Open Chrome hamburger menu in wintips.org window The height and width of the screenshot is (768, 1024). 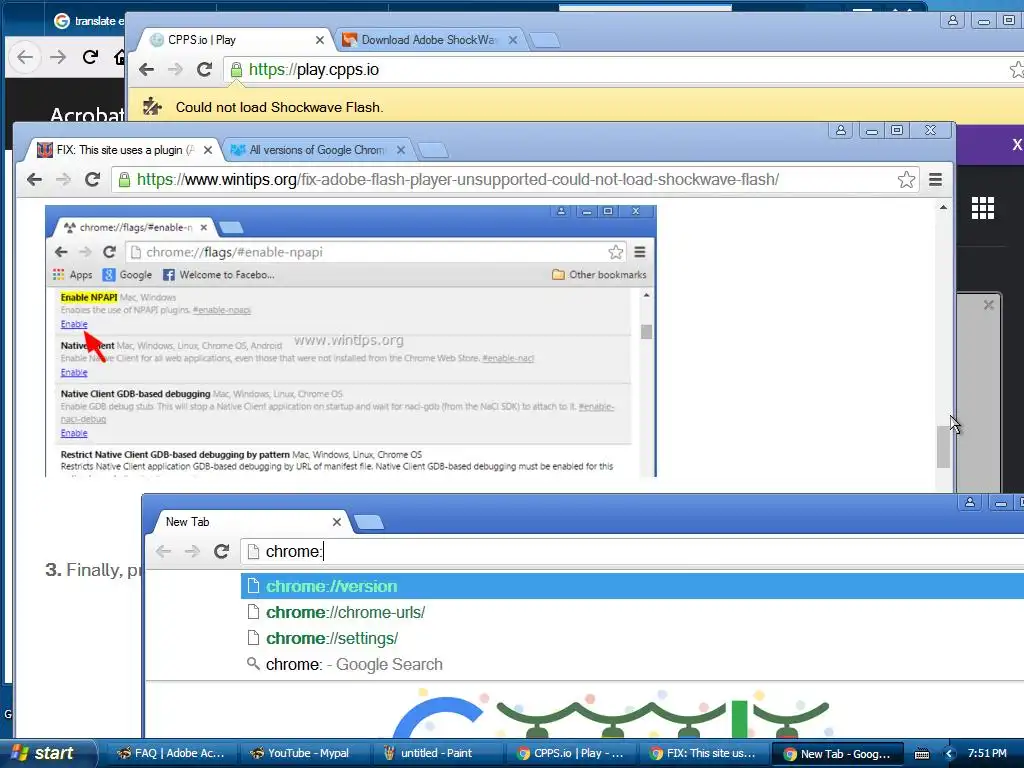coord(935,180)
